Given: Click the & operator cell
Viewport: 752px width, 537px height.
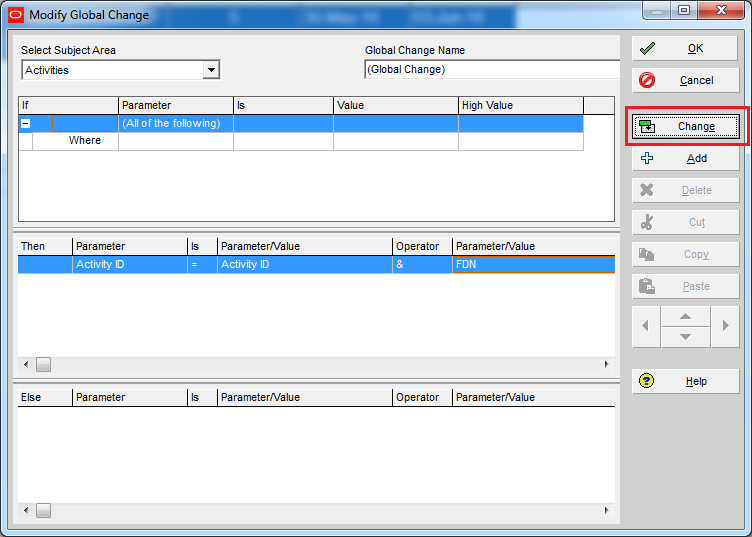Looking at the screenshot, I should (421, 265).
